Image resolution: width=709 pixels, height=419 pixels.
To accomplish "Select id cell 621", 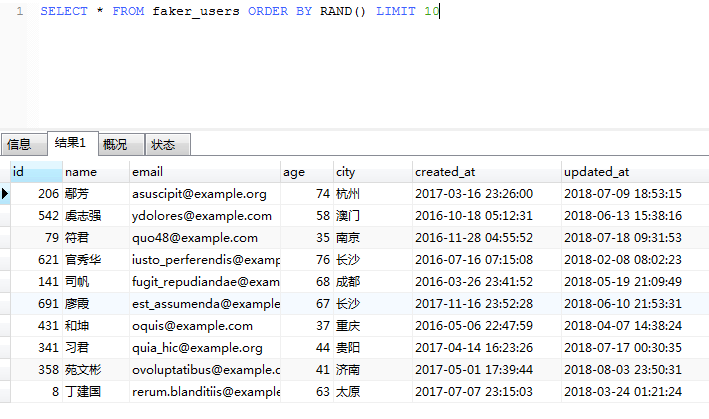I will (x=37, y=260).
